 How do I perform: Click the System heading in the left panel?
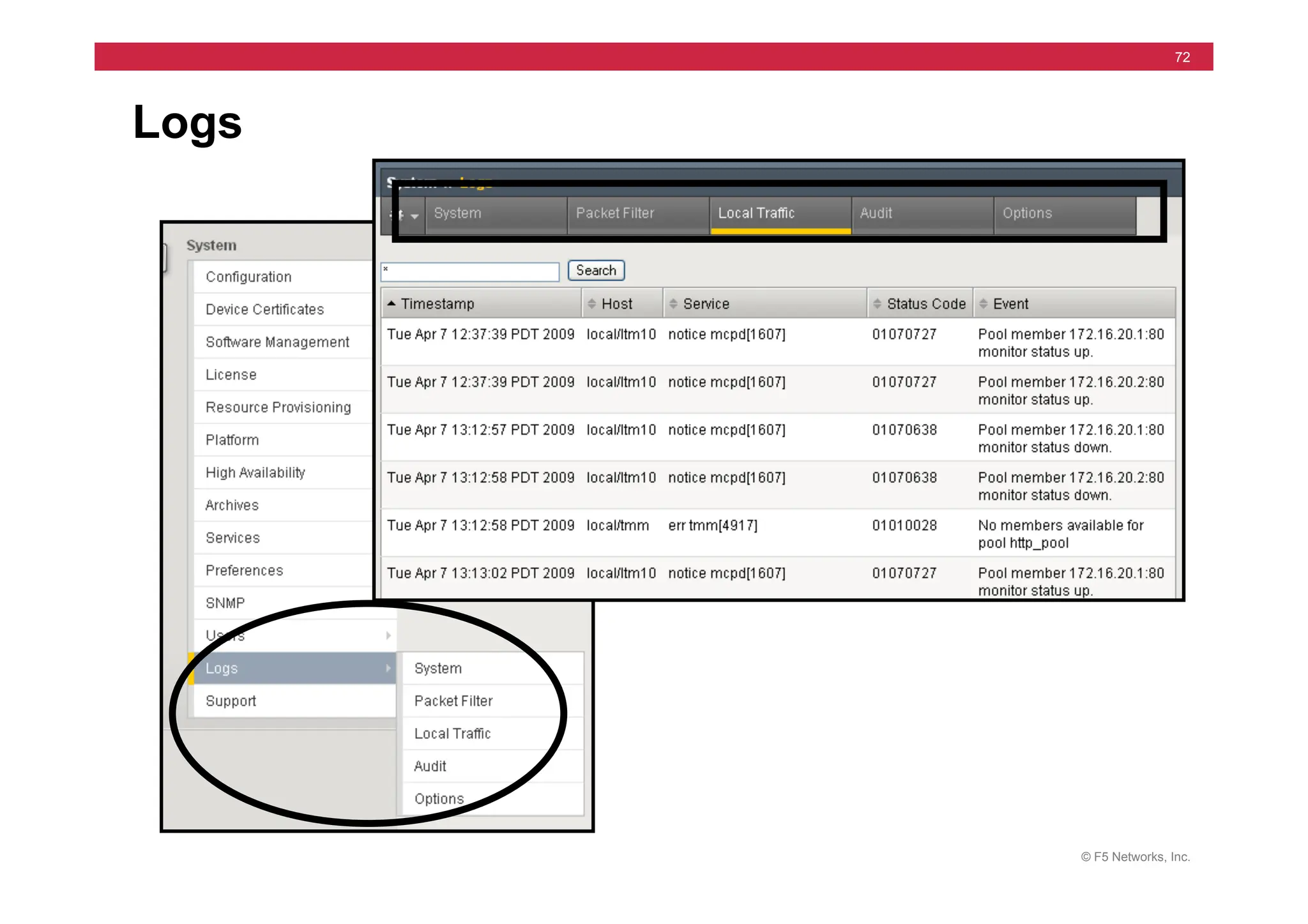coord(211,246)
